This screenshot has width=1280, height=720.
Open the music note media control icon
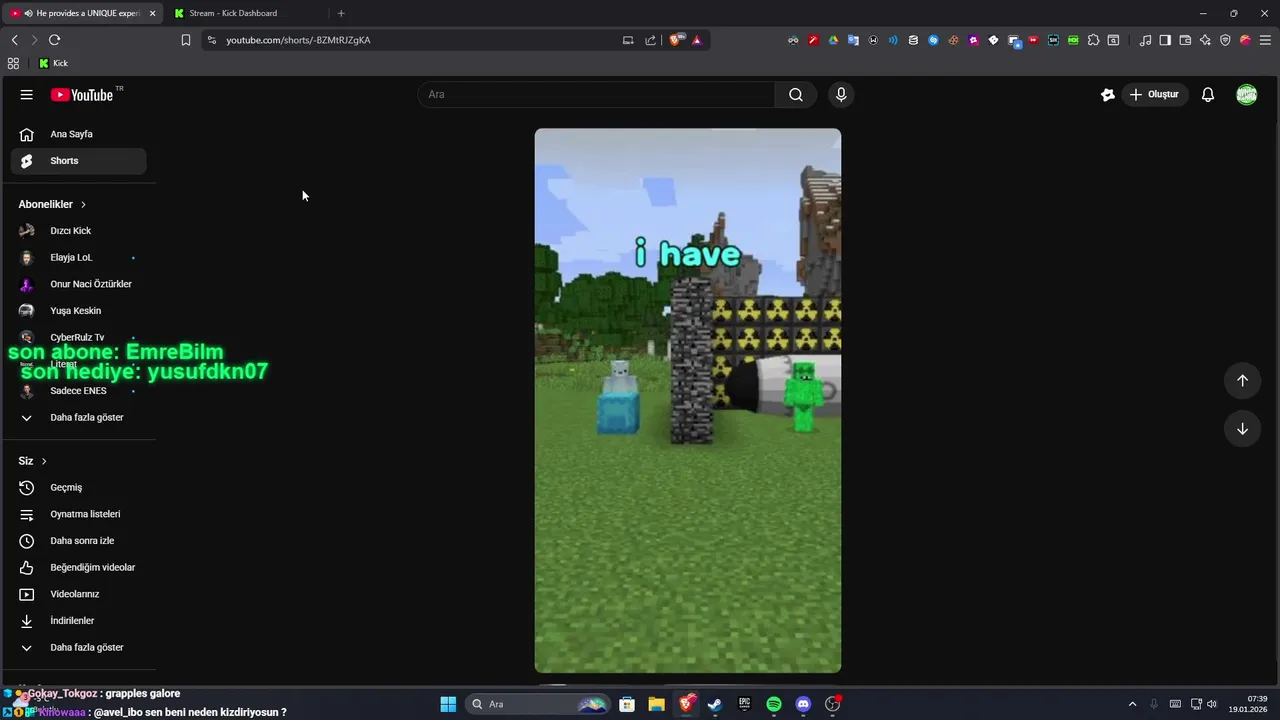click(1145, 40)
